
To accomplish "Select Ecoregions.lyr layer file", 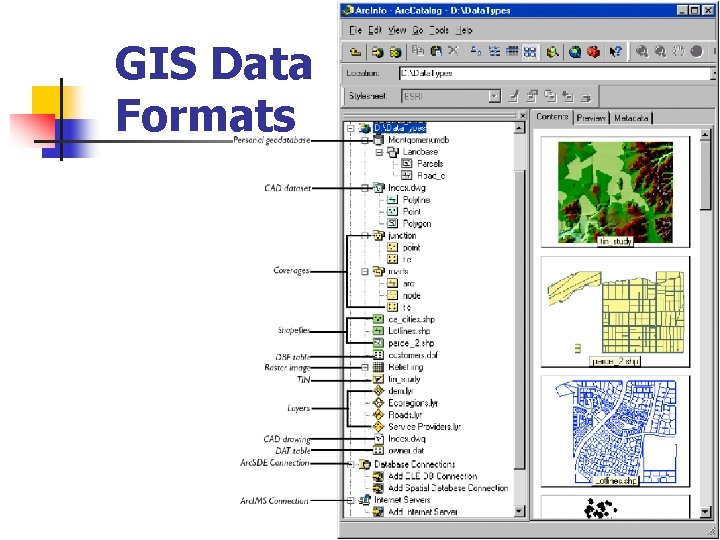I will click(x=413, y=403).
